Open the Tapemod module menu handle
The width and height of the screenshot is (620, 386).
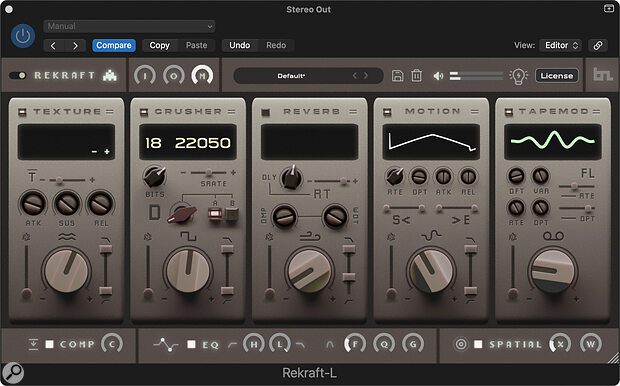(x=596, y=112)
